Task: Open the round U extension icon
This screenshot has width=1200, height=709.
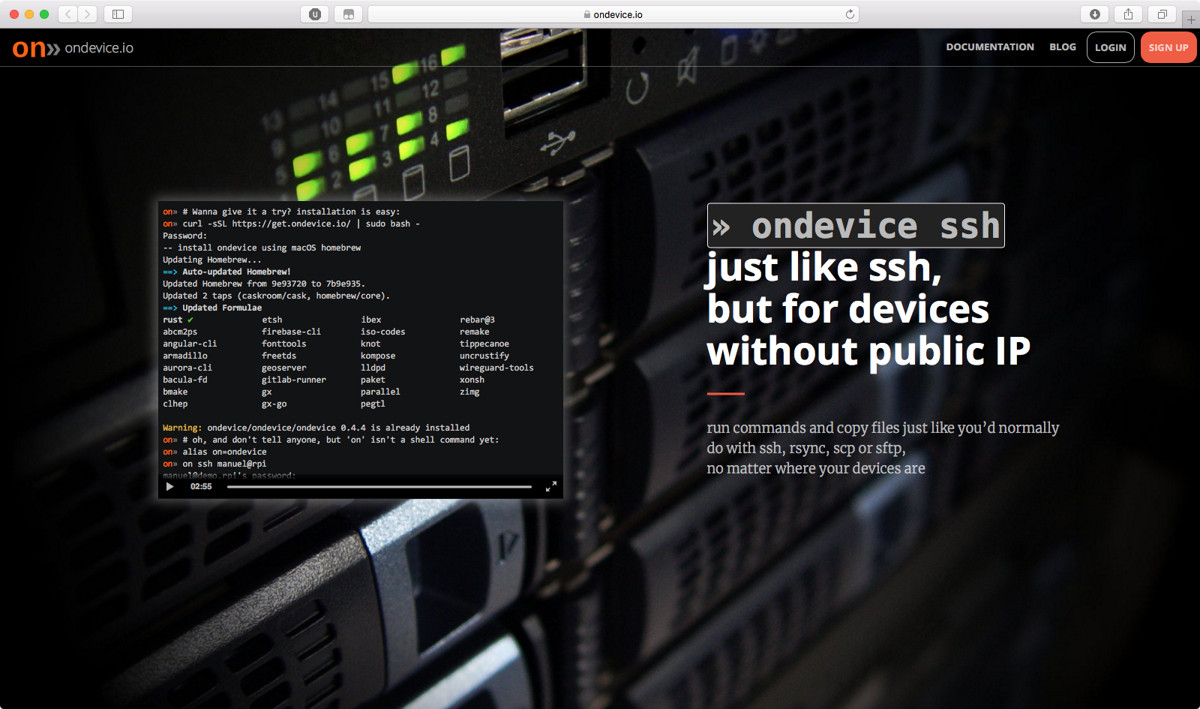Action: 315,14
